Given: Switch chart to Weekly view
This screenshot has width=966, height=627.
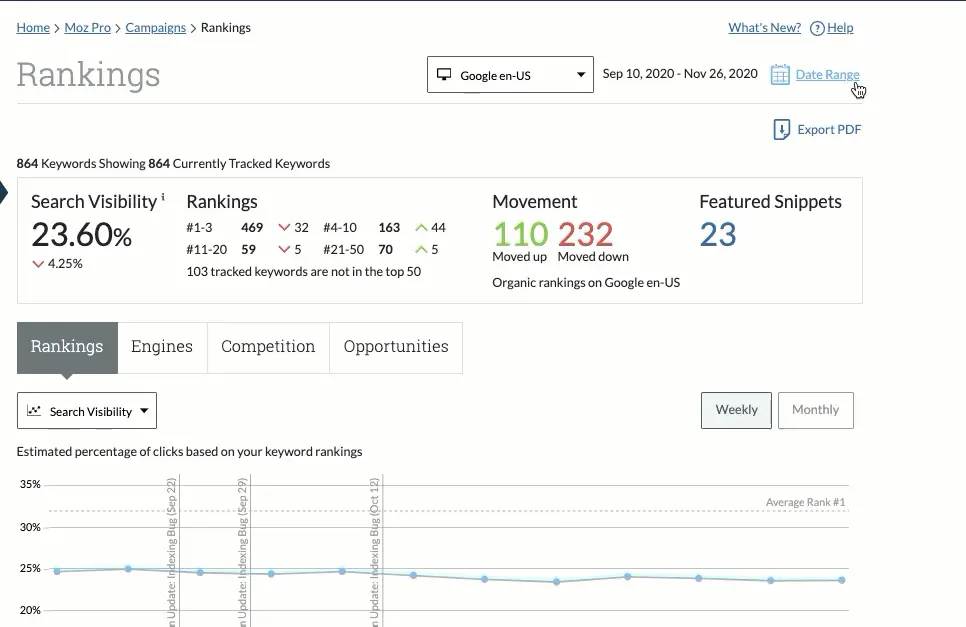Looking at the screenshot, I should tap(736, 410).
